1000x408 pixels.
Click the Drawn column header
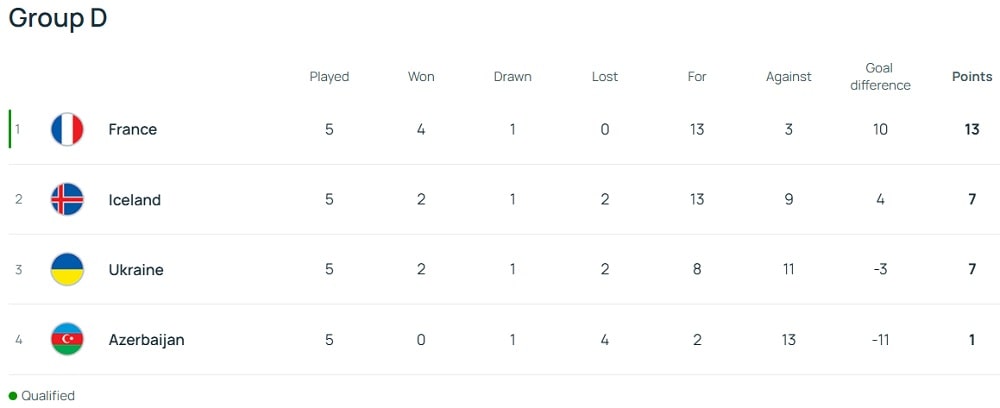click(513, 77)
